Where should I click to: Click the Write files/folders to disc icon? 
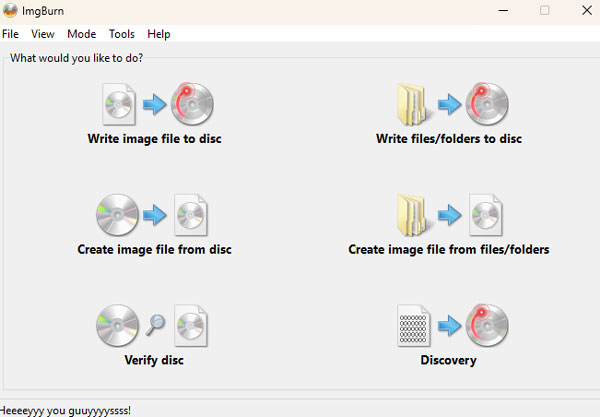452,104
